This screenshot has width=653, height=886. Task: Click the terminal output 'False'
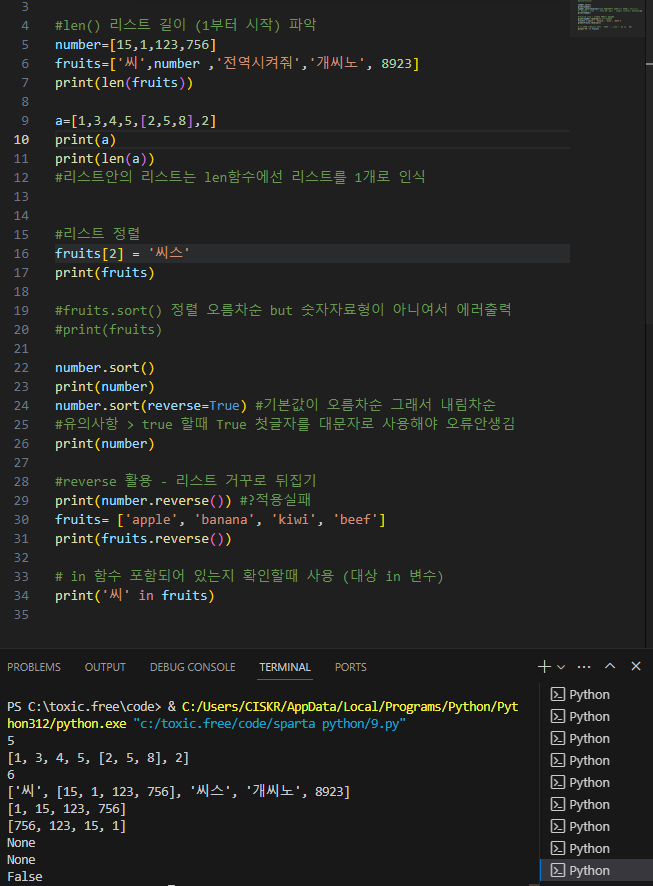[25, 877]
